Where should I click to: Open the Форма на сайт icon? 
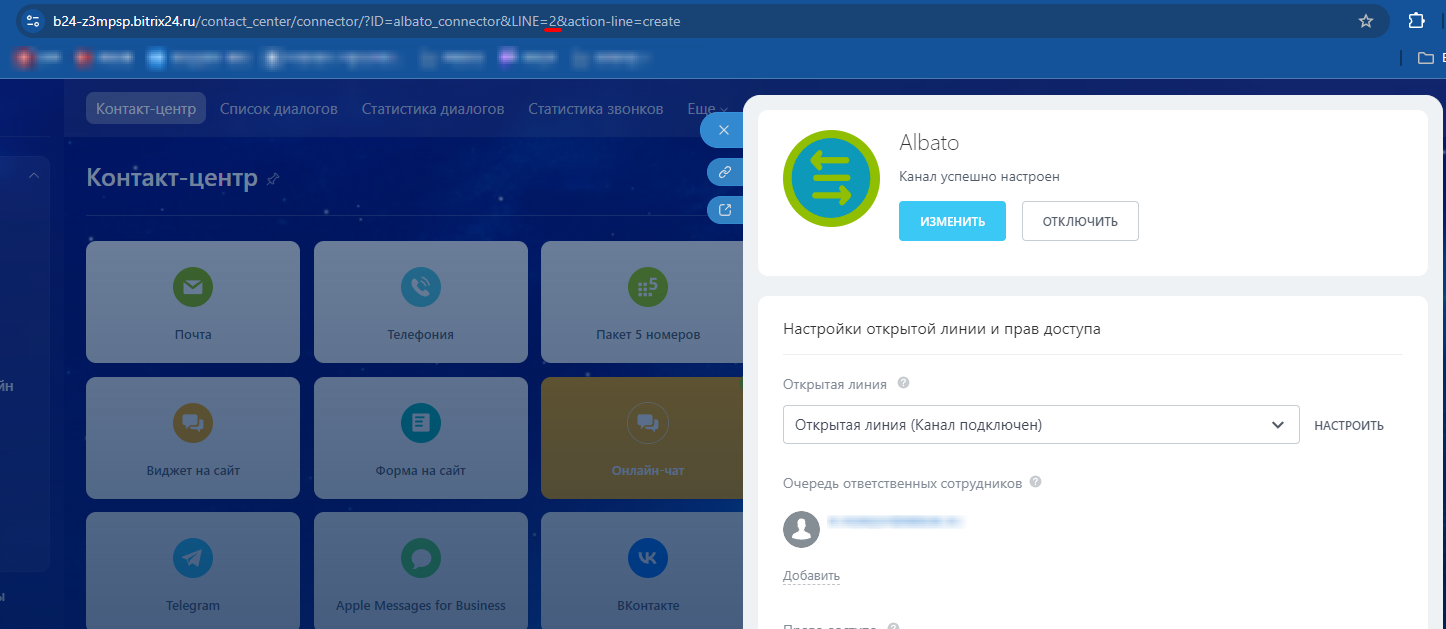click(420, 423)
